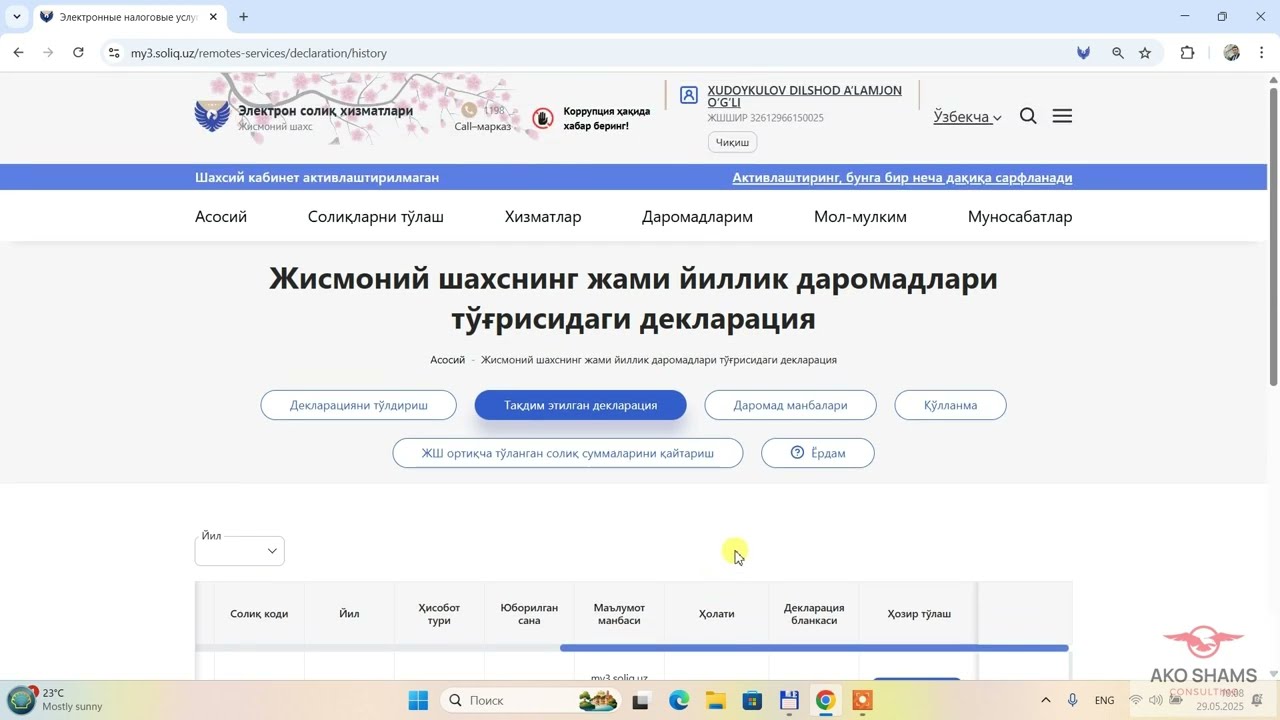
Task: Expand the tab search dropdown
Action: pyautogui.click(x=16, y=17)
